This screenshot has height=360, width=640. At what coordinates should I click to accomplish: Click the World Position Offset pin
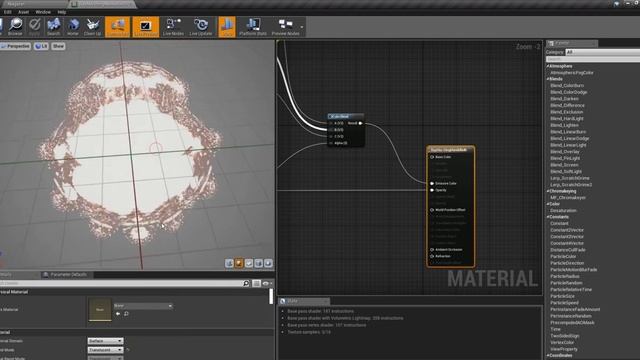[432, 210]
